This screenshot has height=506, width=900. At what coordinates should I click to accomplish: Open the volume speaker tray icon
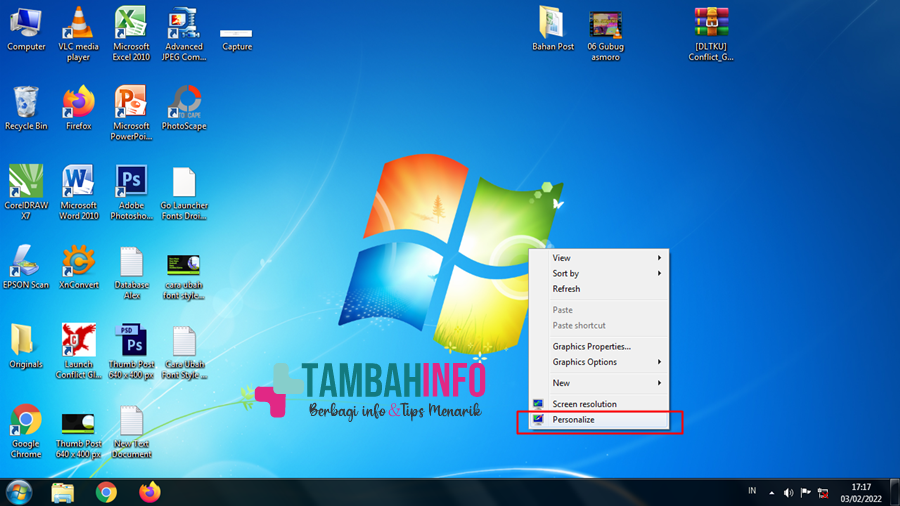tap(789, 493)
